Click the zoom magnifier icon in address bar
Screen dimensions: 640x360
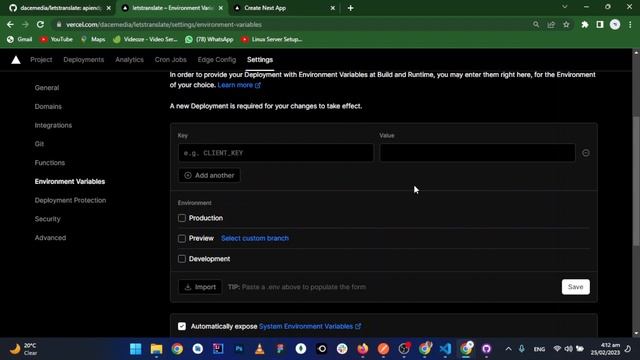click(x=536, y=24)
